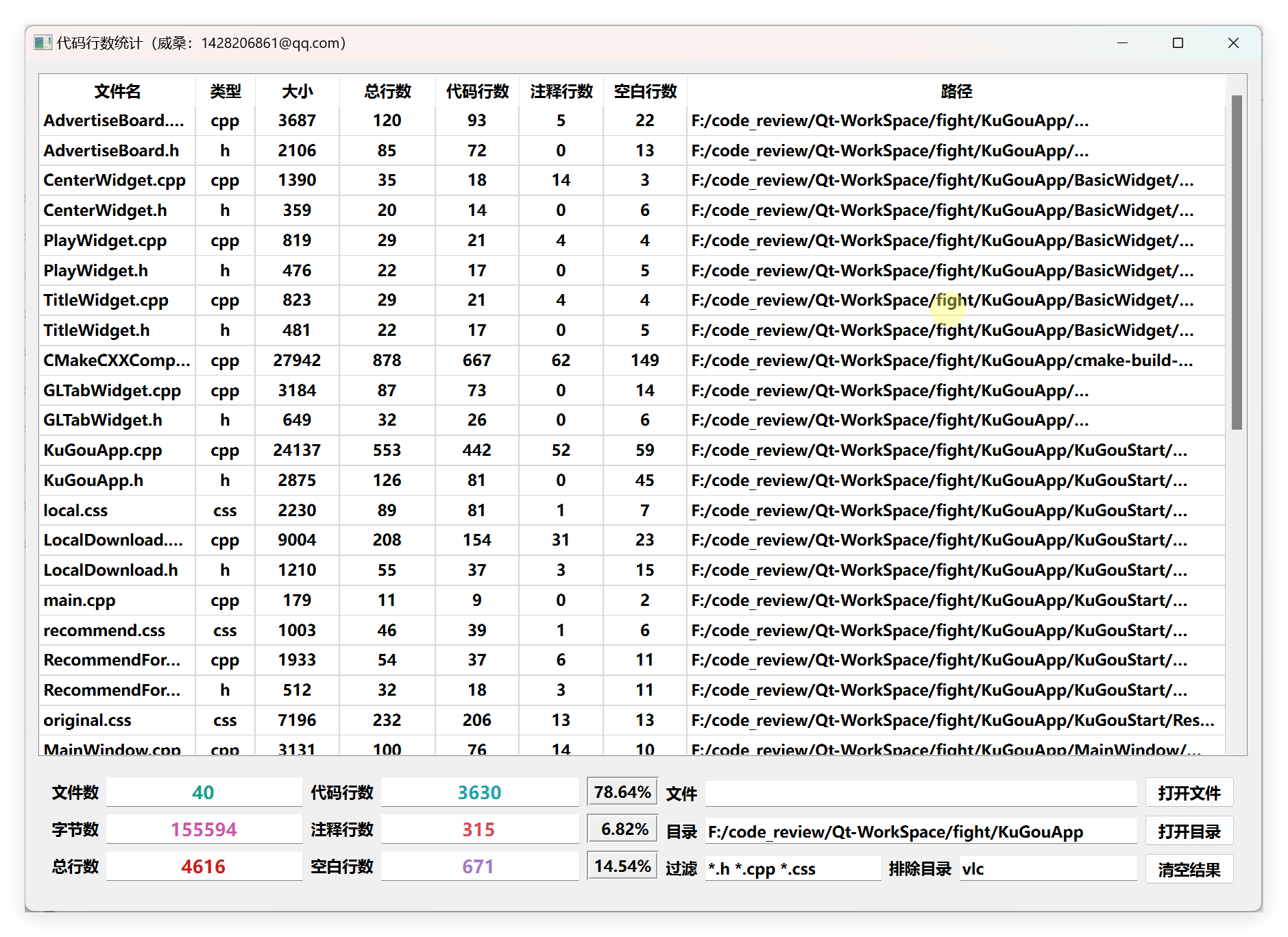Select the CMakeCXXComp... file name
The height and width of the screenshot is (937, 1288).
[117, 361]
